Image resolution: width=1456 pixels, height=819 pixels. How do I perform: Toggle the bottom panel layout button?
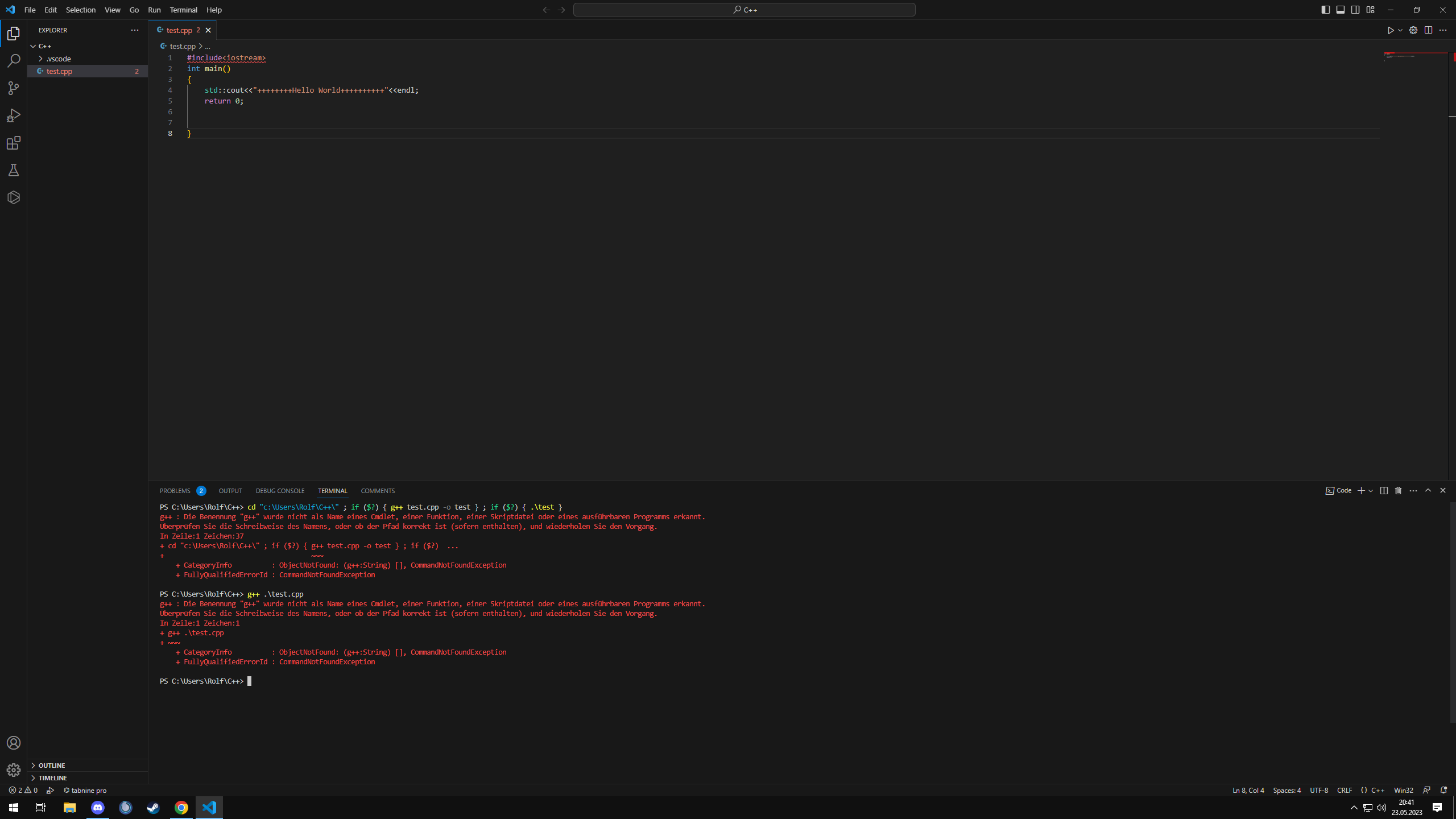click(x=1341, y=10)
